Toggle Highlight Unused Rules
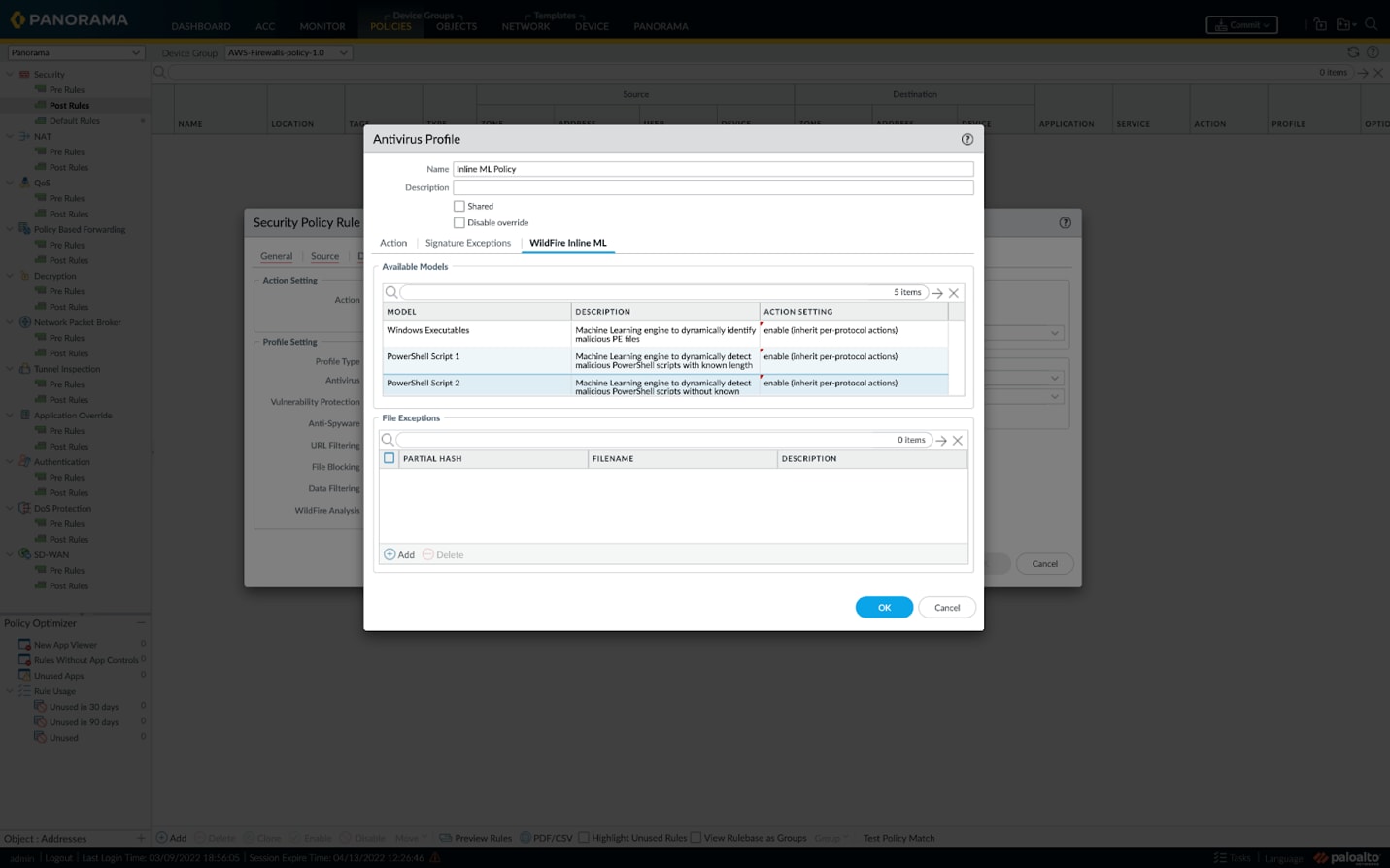The width and height of the screenshot is (1390, 868). pos(583,837)
